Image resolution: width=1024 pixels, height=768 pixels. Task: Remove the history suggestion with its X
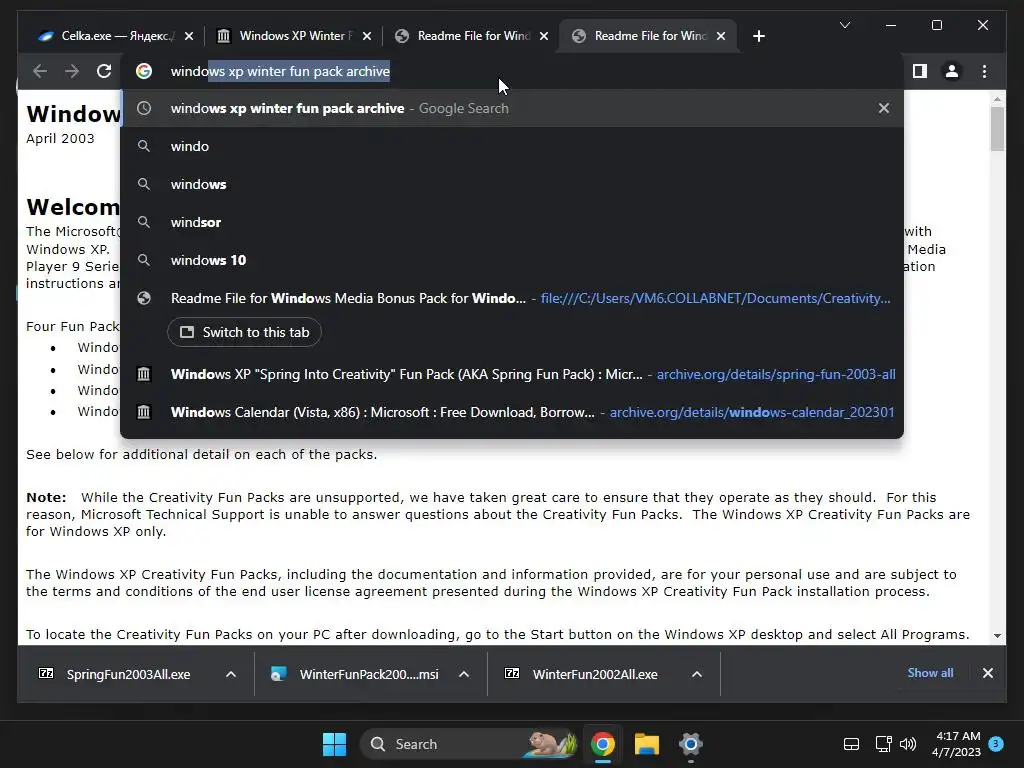click(x=884, y=108)
